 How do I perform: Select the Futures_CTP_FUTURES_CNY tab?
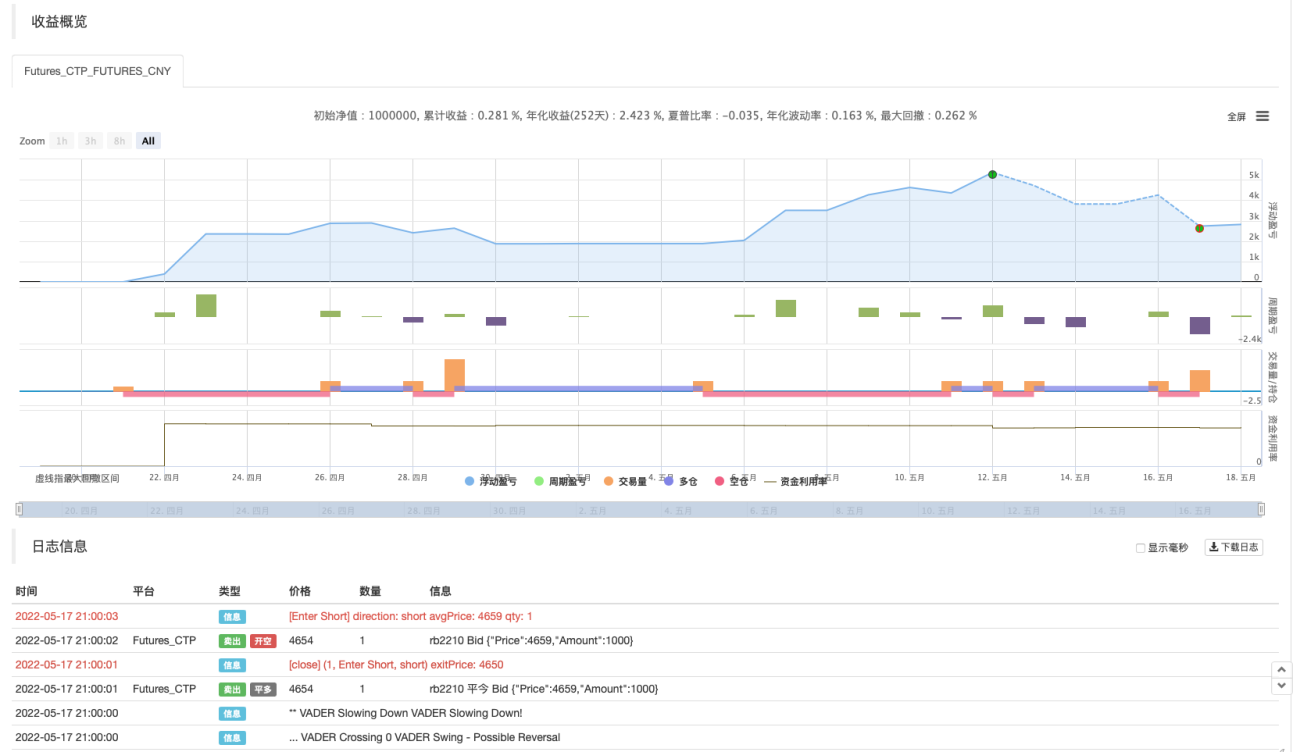(97, 71)
